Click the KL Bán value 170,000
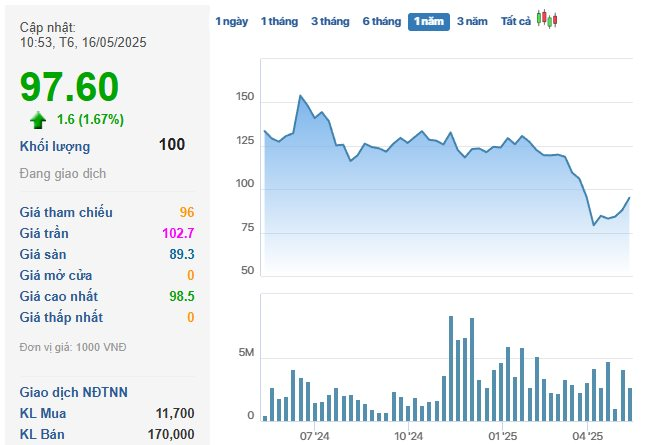Screen dimensions: 650x445 (170, 434)
